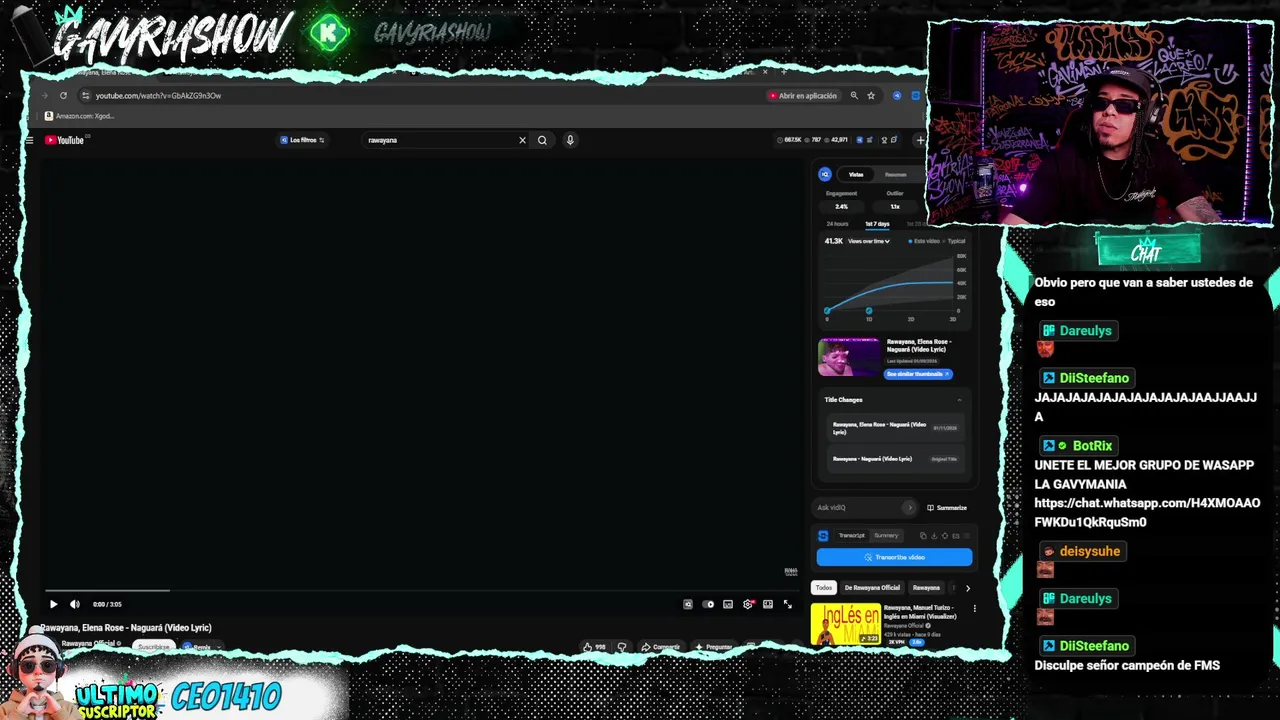Image resolution: width=1280 pixels, height=720 pixels.
Task: Open the Views over time dropdown
Action: pos(868,241)
